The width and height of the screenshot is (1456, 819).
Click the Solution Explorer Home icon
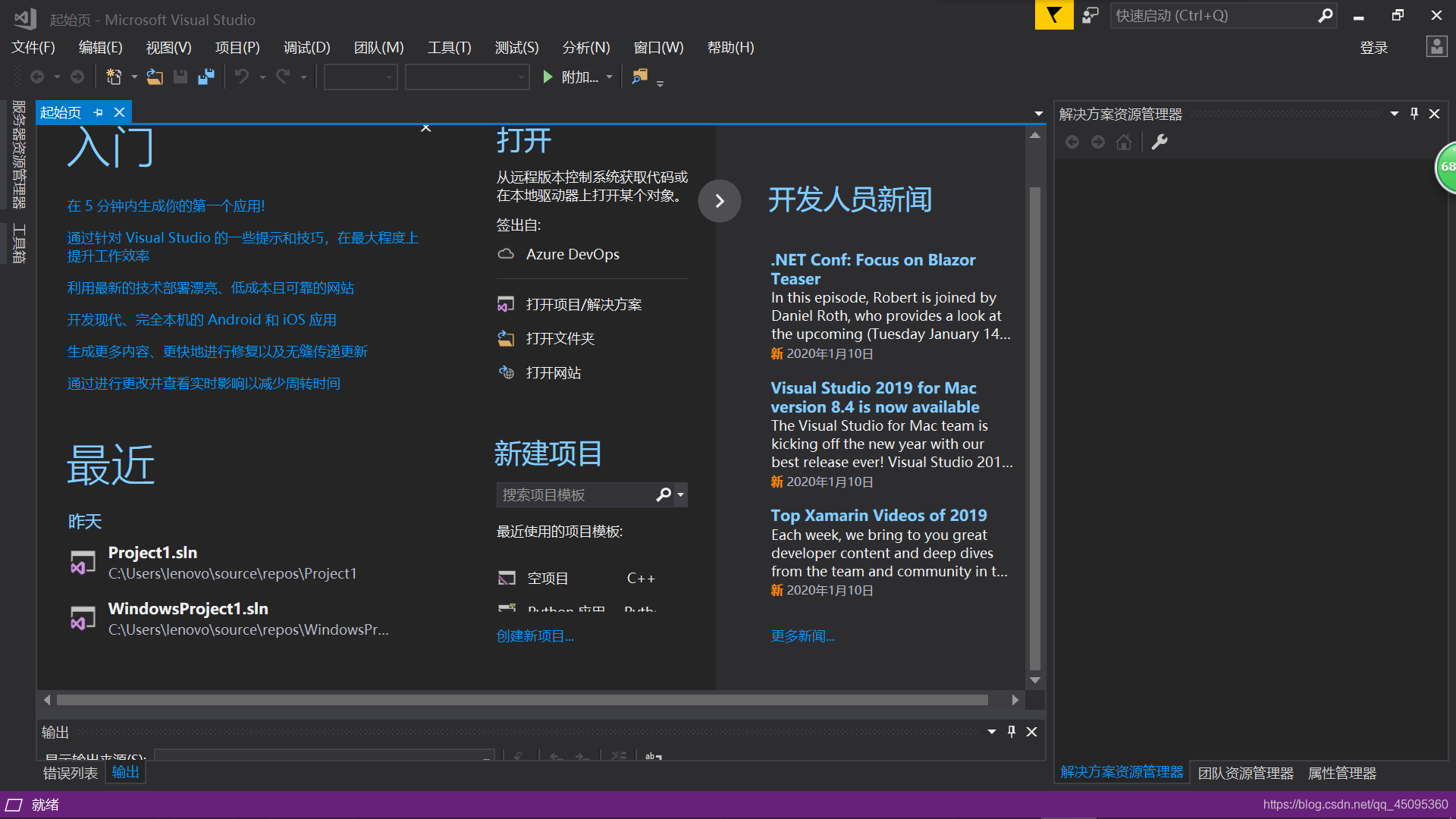[1124, 142]
